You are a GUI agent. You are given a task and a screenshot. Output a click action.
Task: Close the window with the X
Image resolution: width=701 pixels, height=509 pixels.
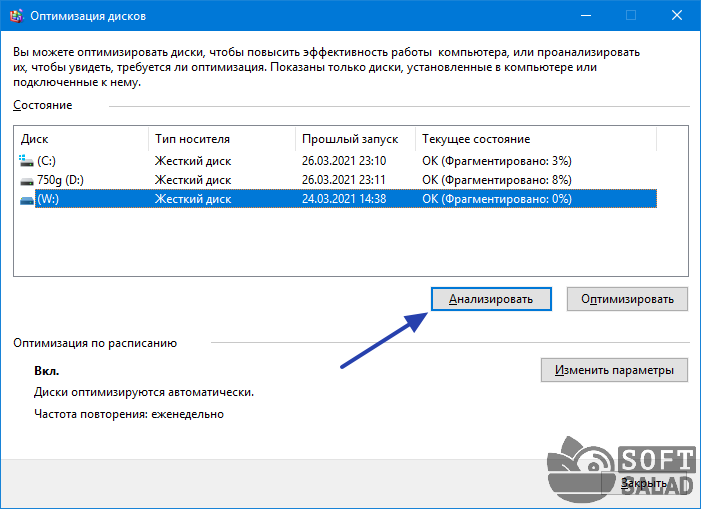pos(677,16)
